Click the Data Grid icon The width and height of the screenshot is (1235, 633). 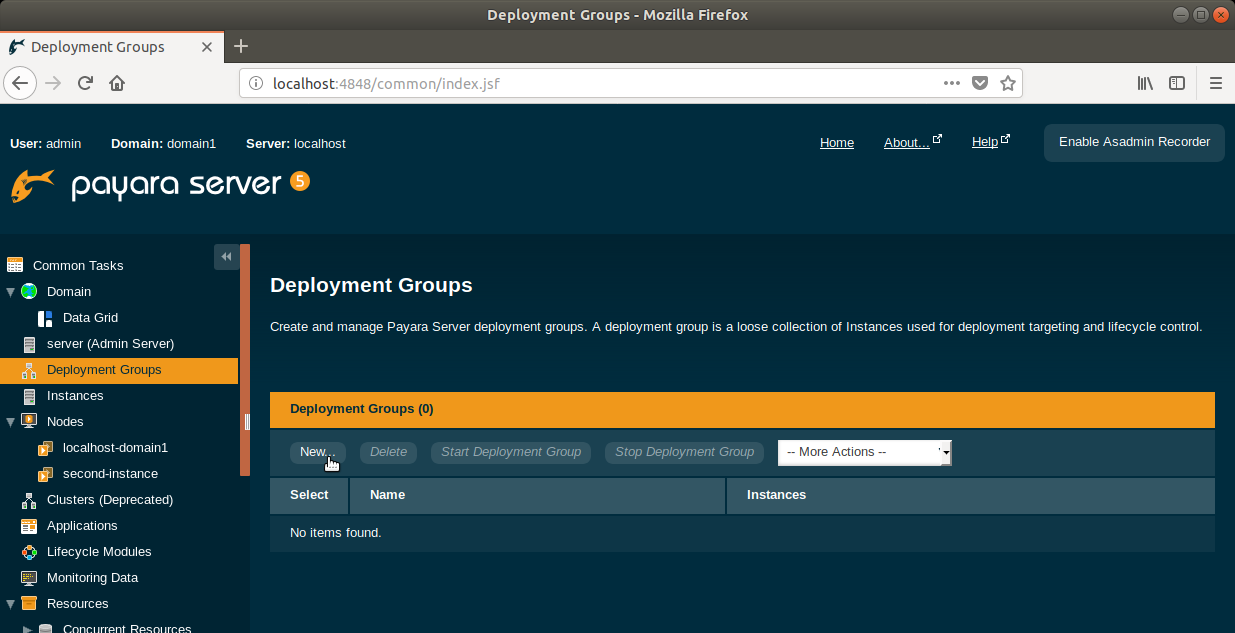tap(45, 318)
